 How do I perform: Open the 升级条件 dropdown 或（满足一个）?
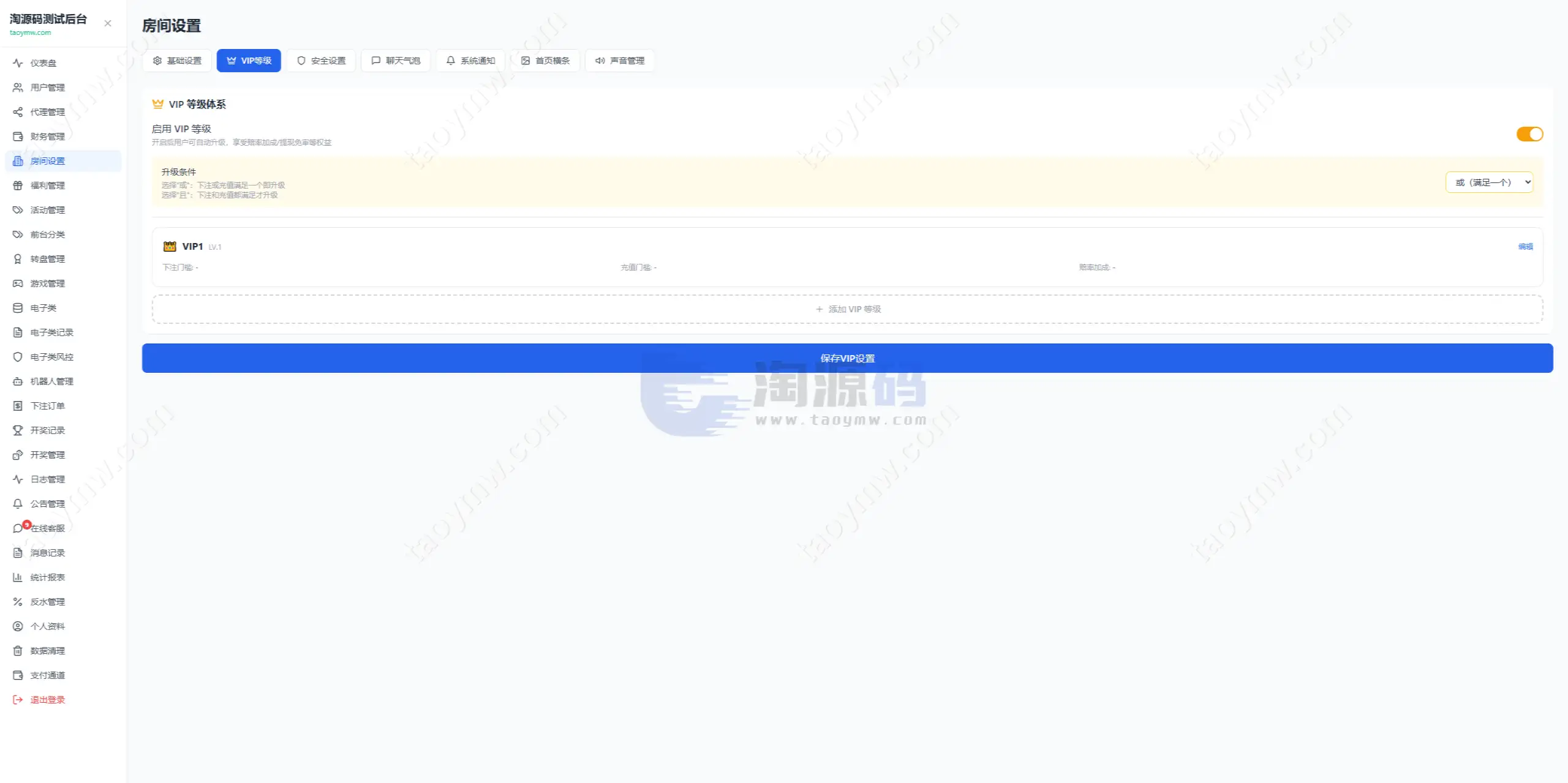pyautogui.click(x=1490, y=182)
